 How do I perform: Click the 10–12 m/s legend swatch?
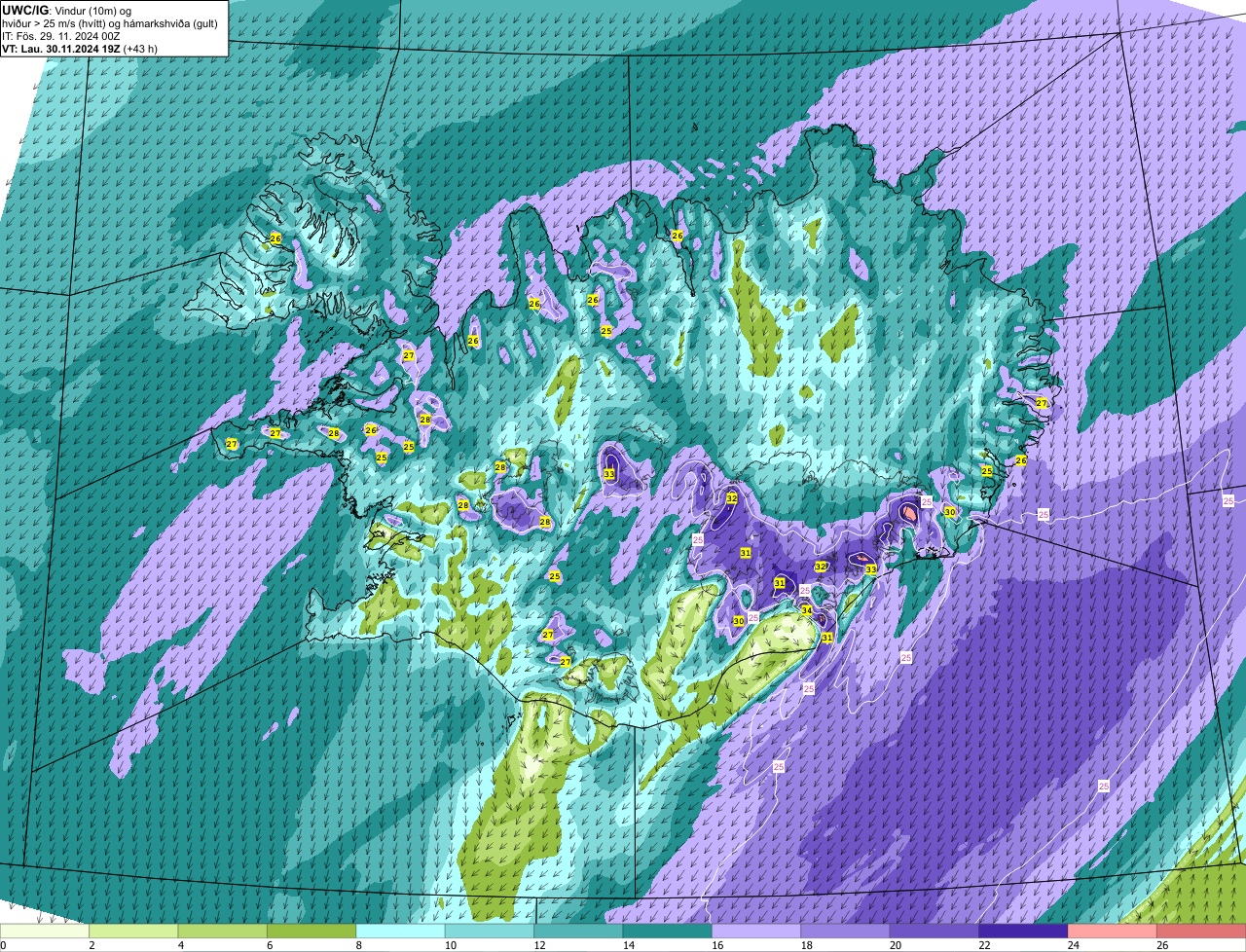(x=490, y=931)
